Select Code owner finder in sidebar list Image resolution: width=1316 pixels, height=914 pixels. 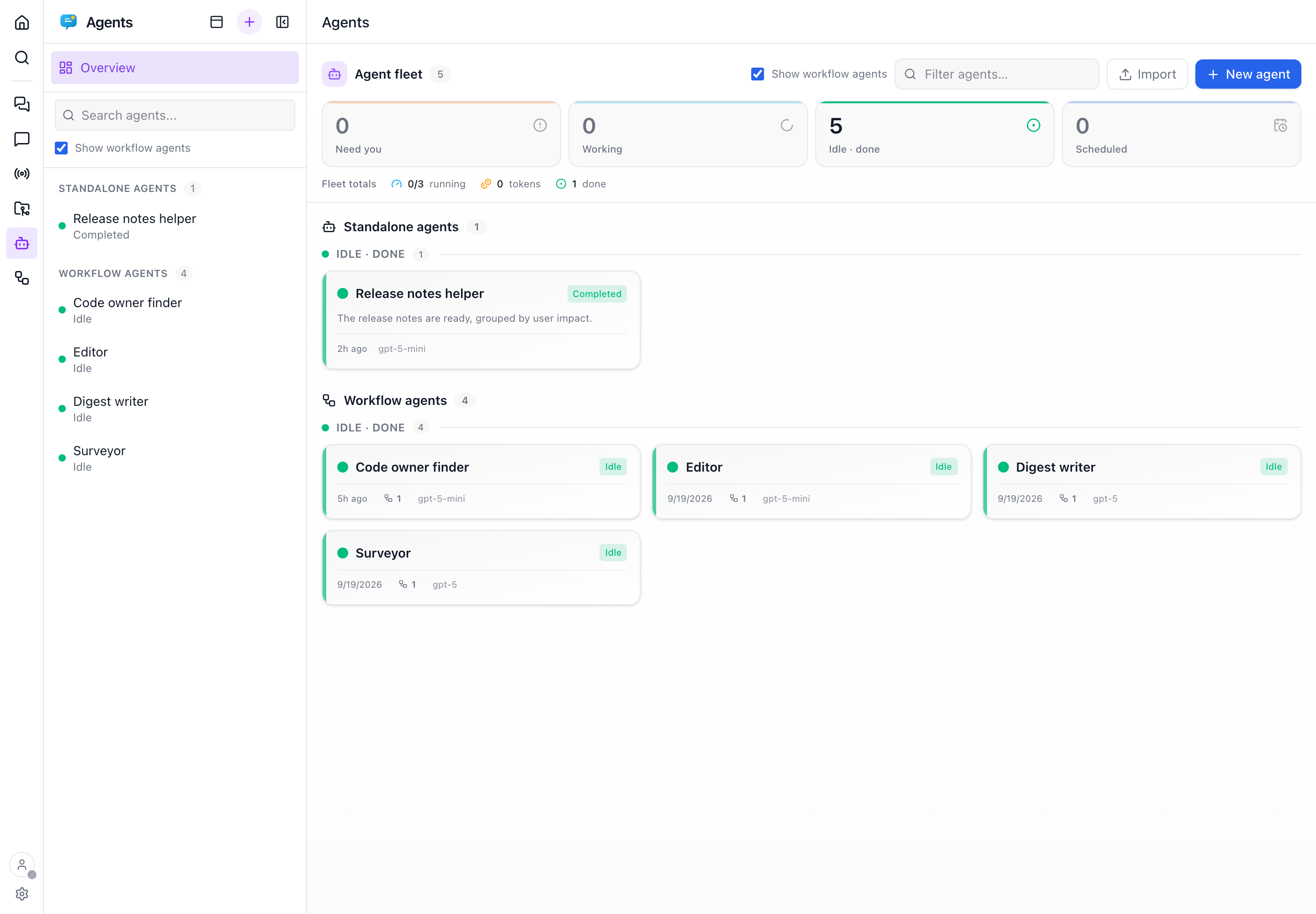coord(175,310)
